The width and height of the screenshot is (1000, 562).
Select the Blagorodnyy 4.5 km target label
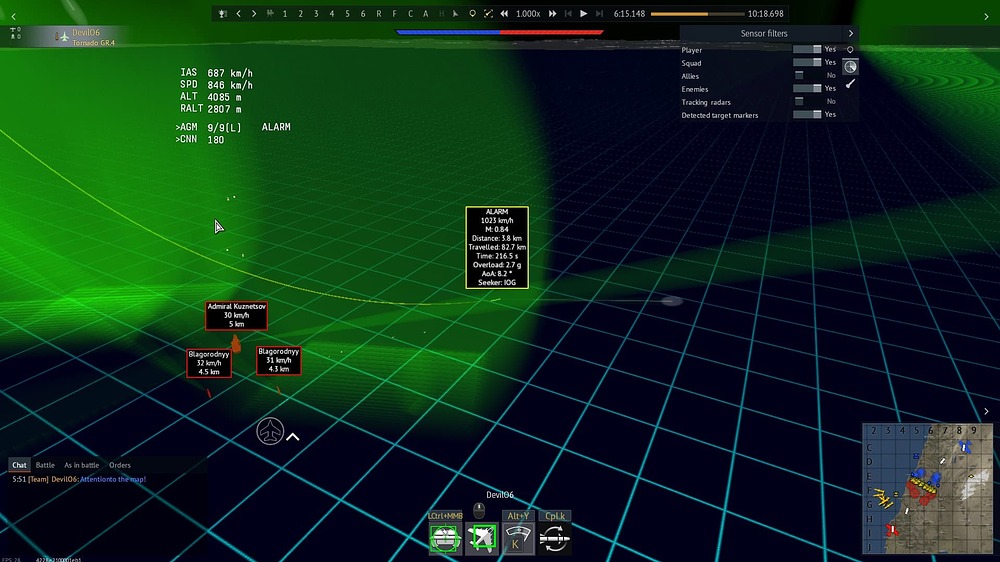pyautogui.click(x=209, y=363)
